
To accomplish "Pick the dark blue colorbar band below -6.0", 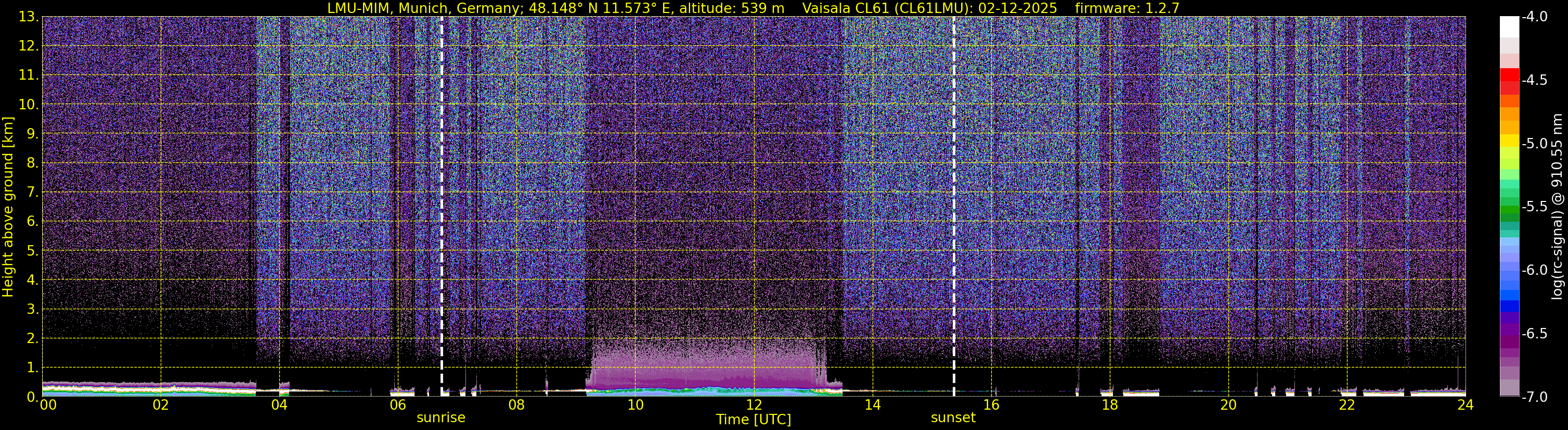I will [1509, 306].
